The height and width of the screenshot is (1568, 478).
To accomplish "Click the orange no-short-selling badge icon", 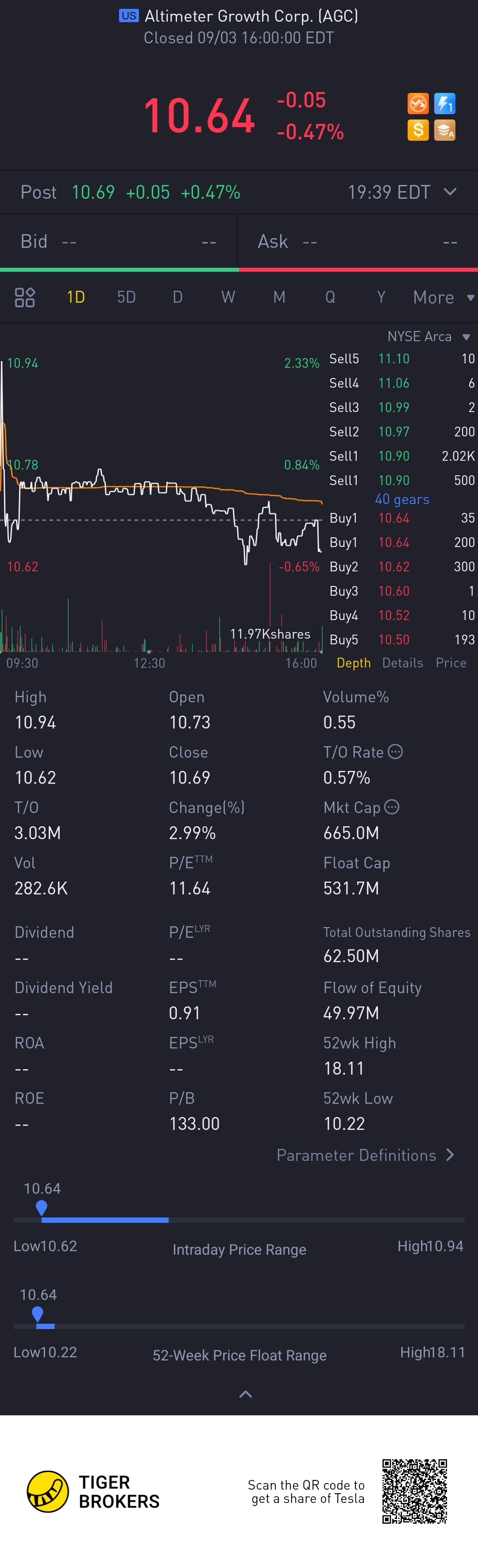I will [418, 104].
